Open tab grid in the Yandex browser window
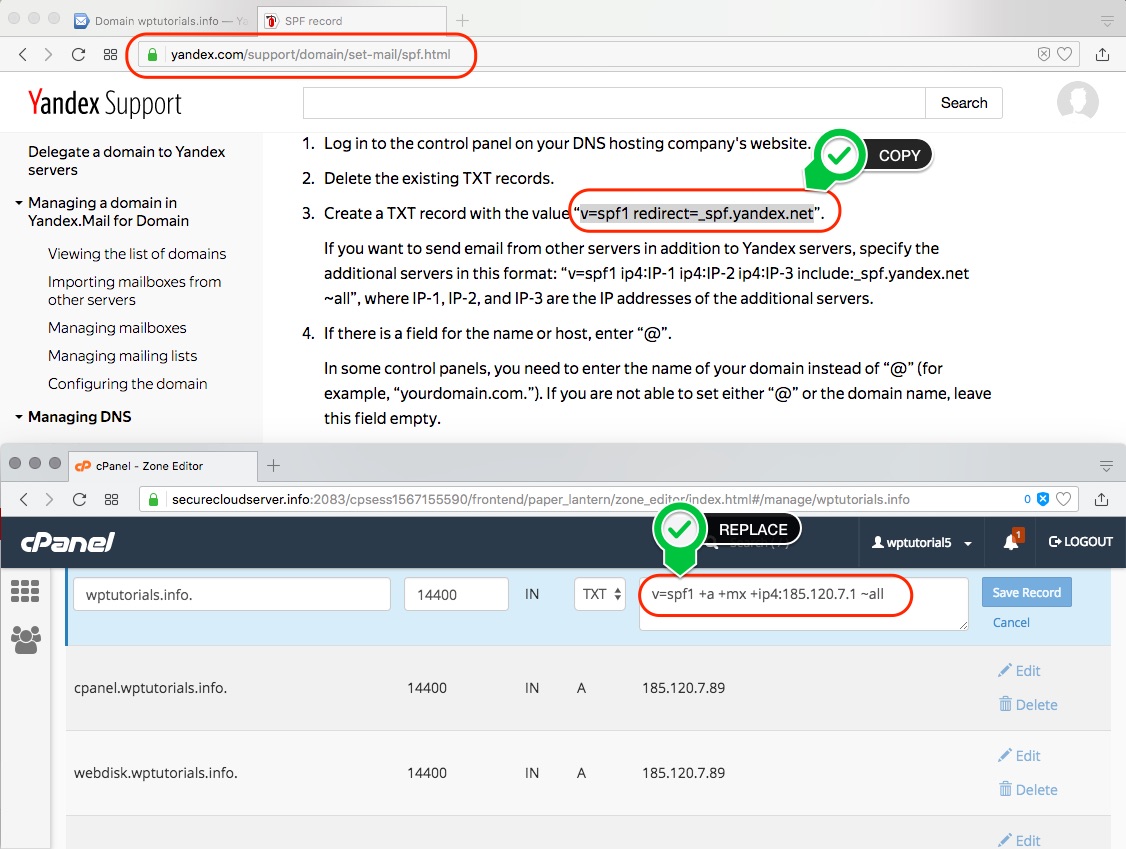This screenshot has height=849, width=1126. pos(111,55)
